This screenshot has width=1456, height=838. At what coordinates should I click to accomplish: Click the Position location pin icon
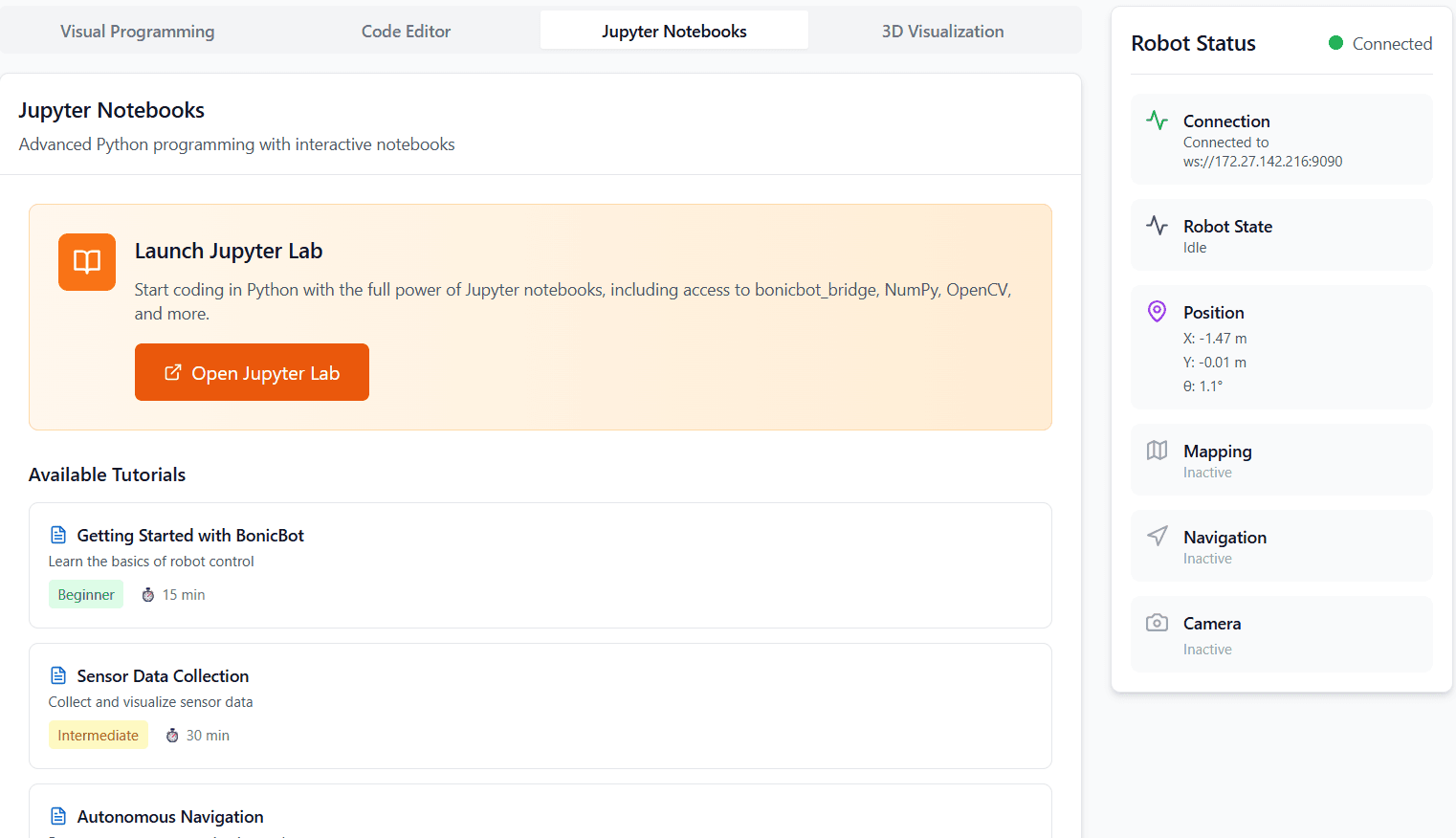pos(1157,311)
